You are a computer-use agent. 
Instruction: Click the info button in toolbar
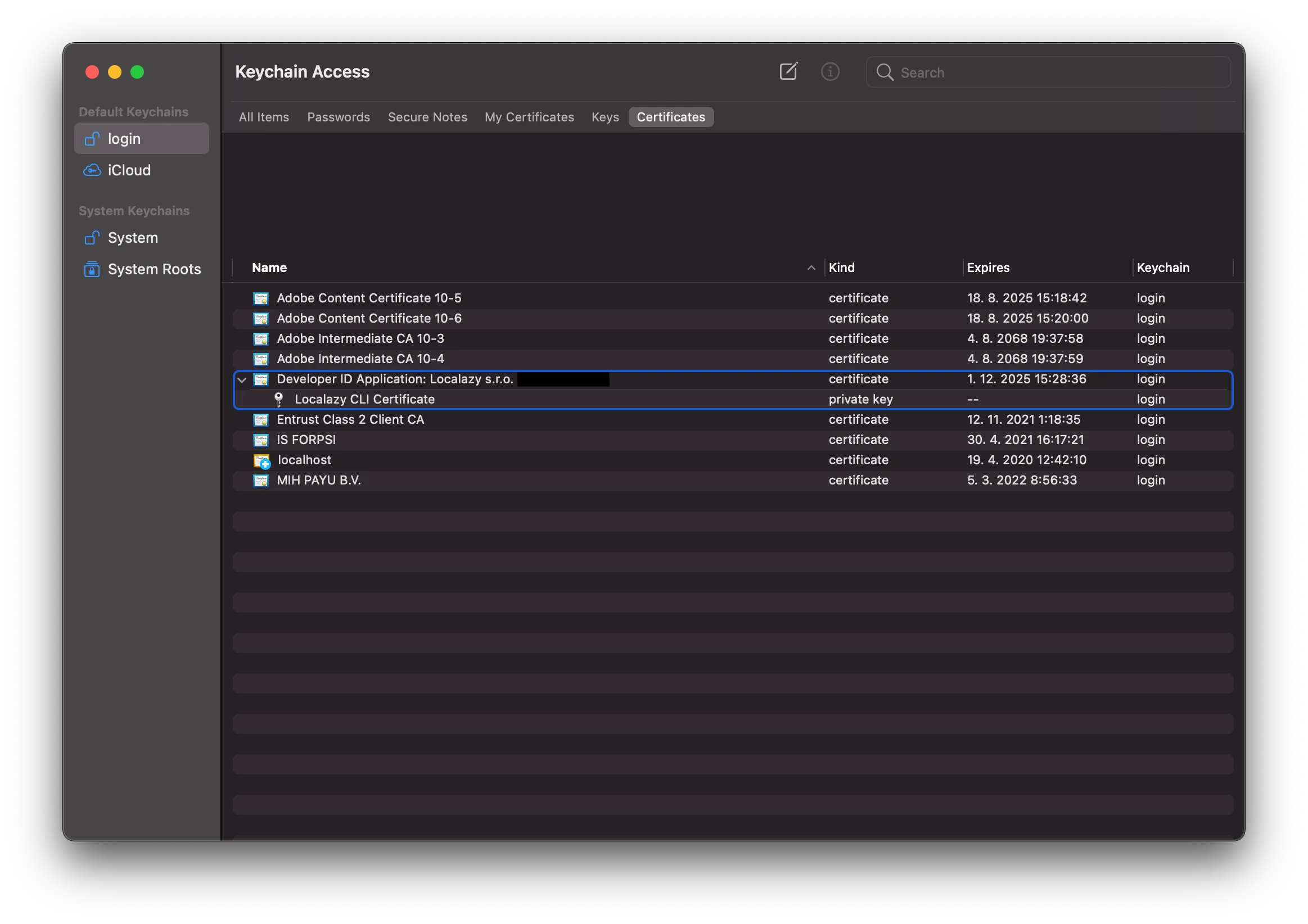(x=830, y=72)
